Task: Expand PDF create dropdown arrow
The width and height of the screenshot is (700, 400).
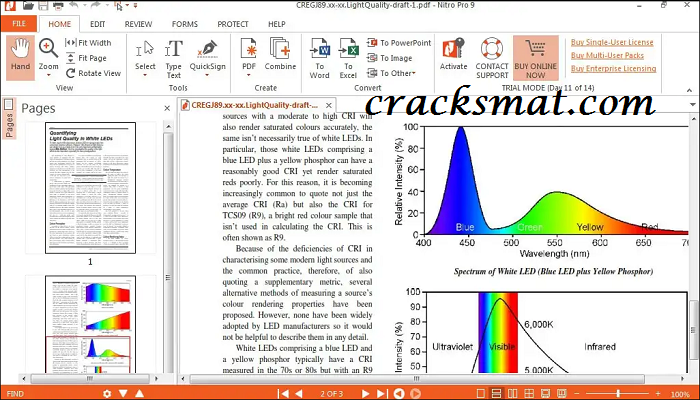Action: click(x=249, y=75)
